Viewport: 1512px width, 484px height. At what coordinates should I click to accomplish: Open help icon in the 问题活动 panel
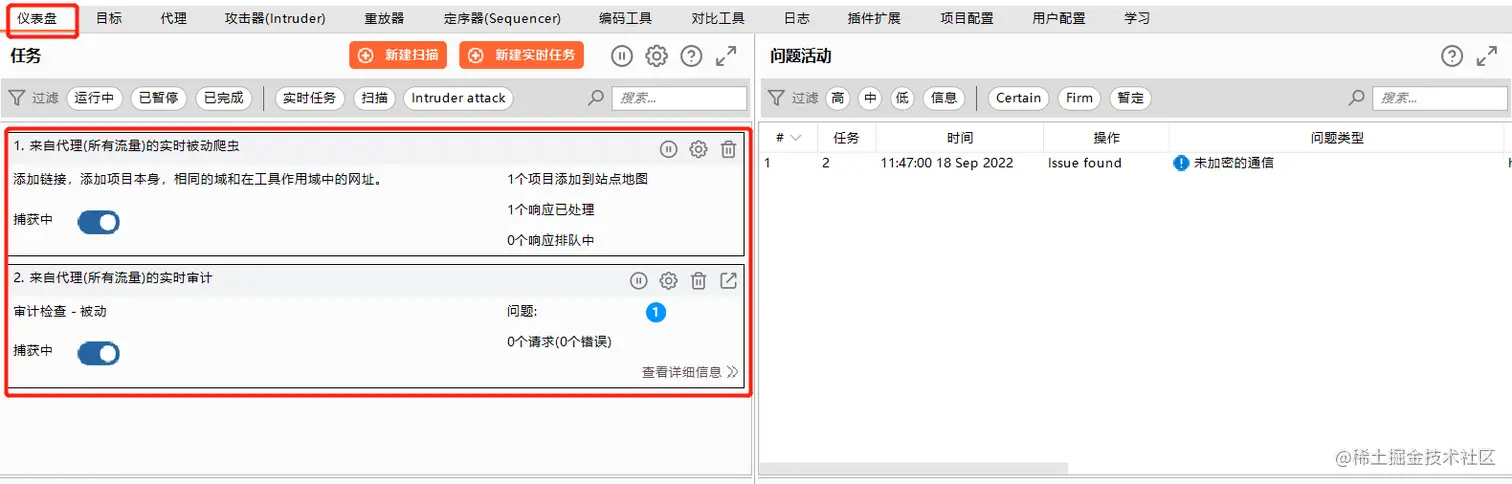click(x=1452, y=56)
